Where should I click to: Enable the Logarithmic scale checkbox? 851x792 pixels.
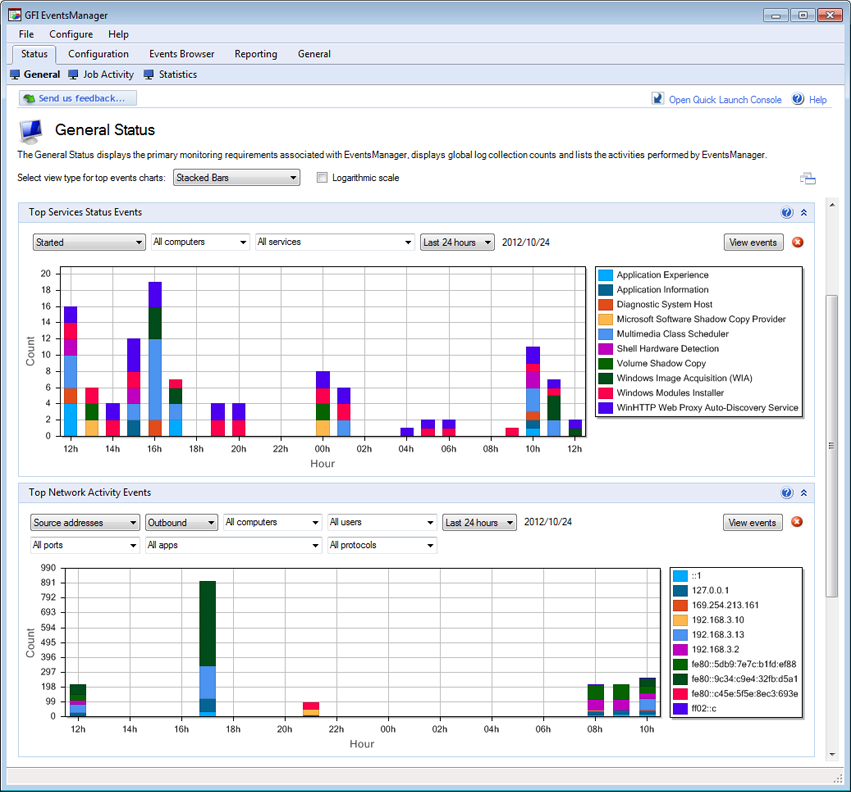point(322,178)
